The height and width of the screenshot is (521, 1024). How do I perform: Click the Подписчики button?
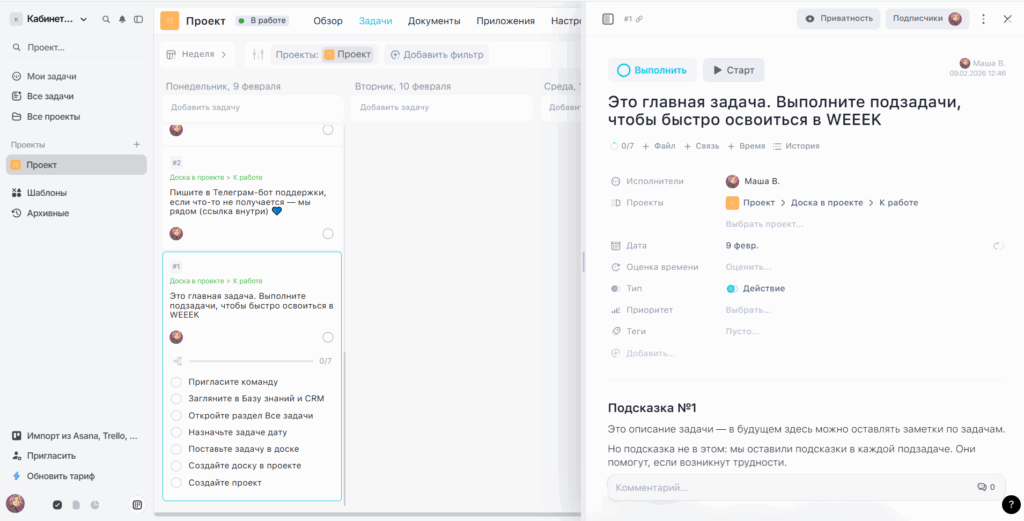point(927,18)
